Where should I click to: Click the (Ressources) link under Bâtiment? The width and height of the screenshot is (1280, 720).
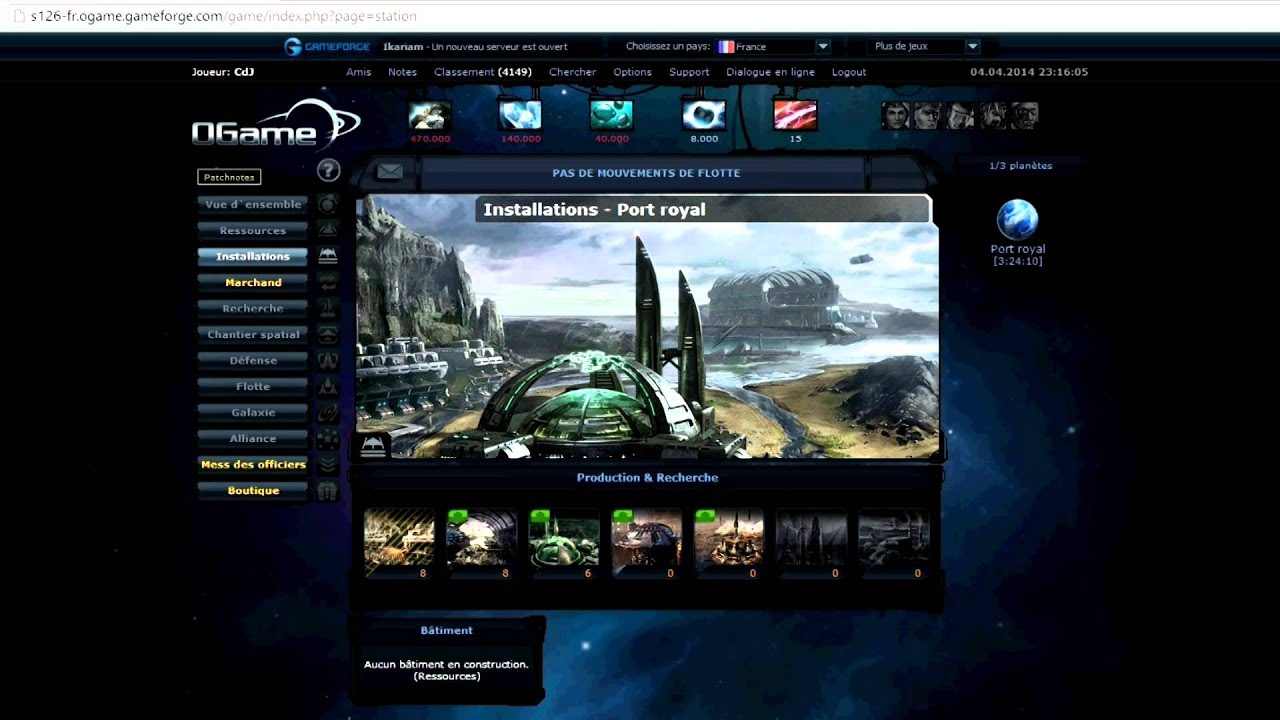pyautogui.click(x=447, y=676)
